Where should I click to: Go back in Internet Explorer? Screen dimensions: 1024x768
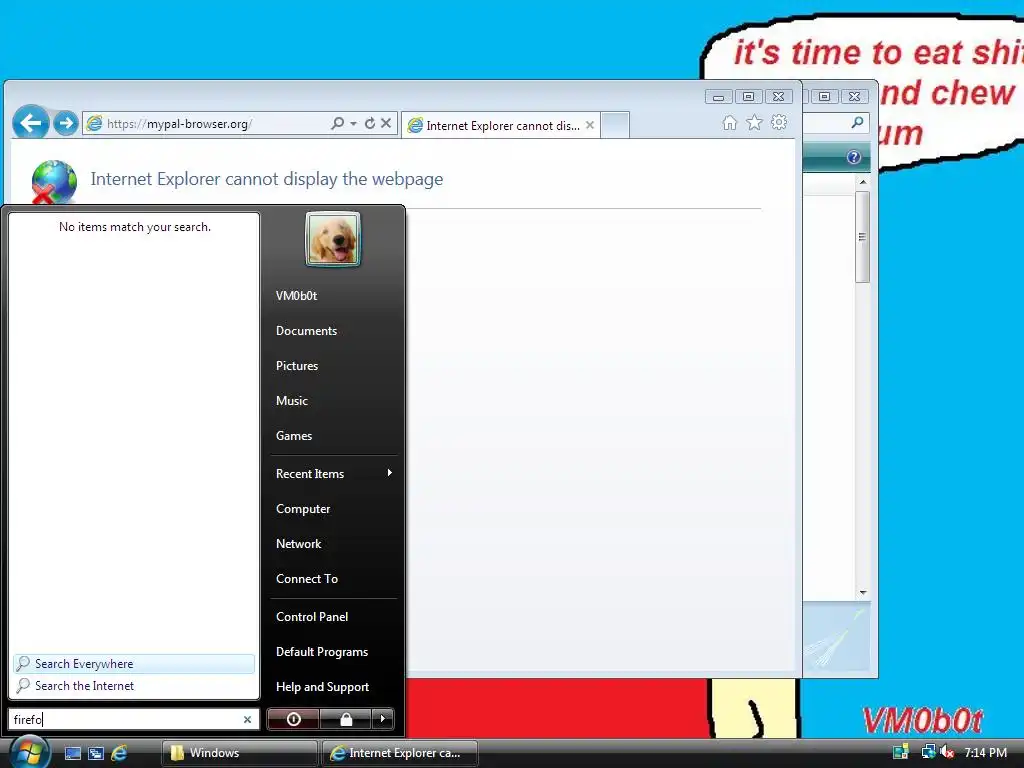(x=30, y=122)
